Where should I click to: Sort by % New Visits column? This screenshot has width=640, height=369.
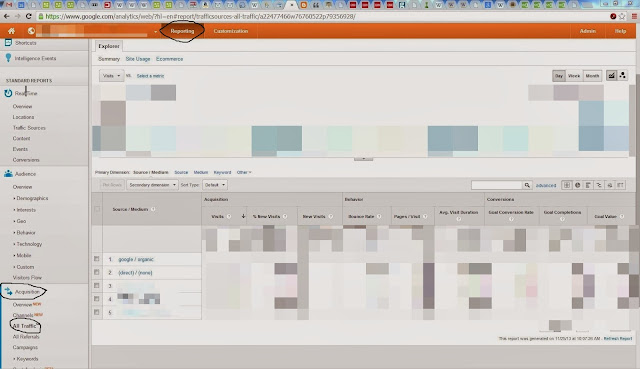pyautogui.click(x=266, y=216)
